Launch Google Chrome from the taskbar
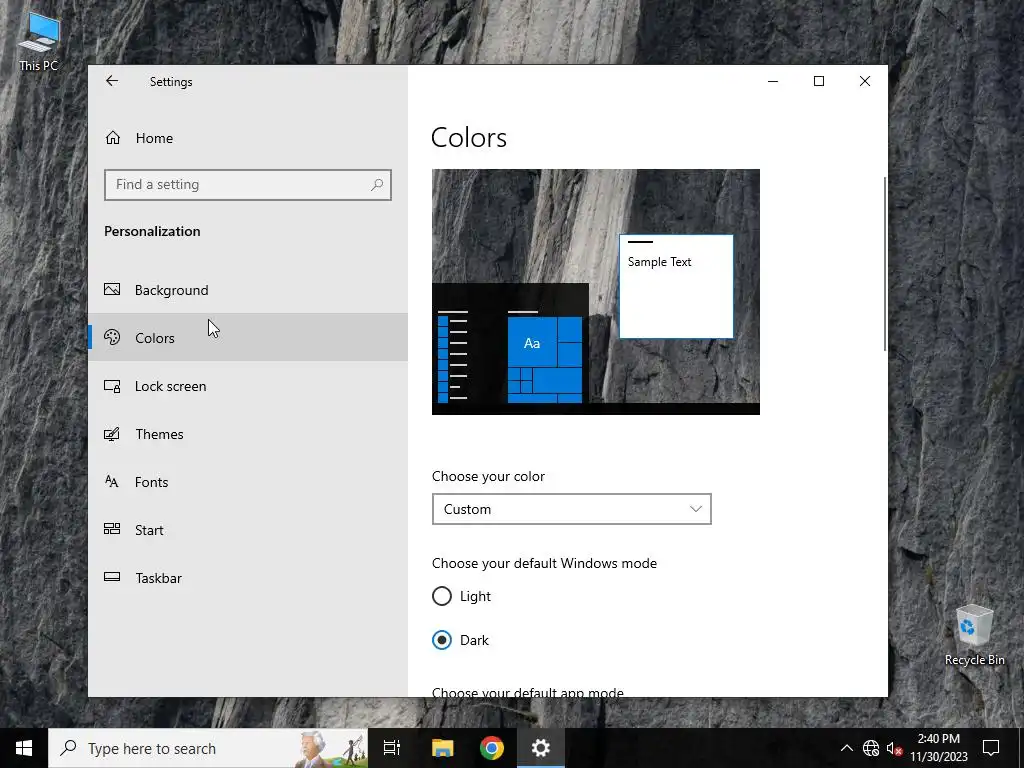Screen dimensions: 1024x768 pyautogui.click(x=492, y=748)
